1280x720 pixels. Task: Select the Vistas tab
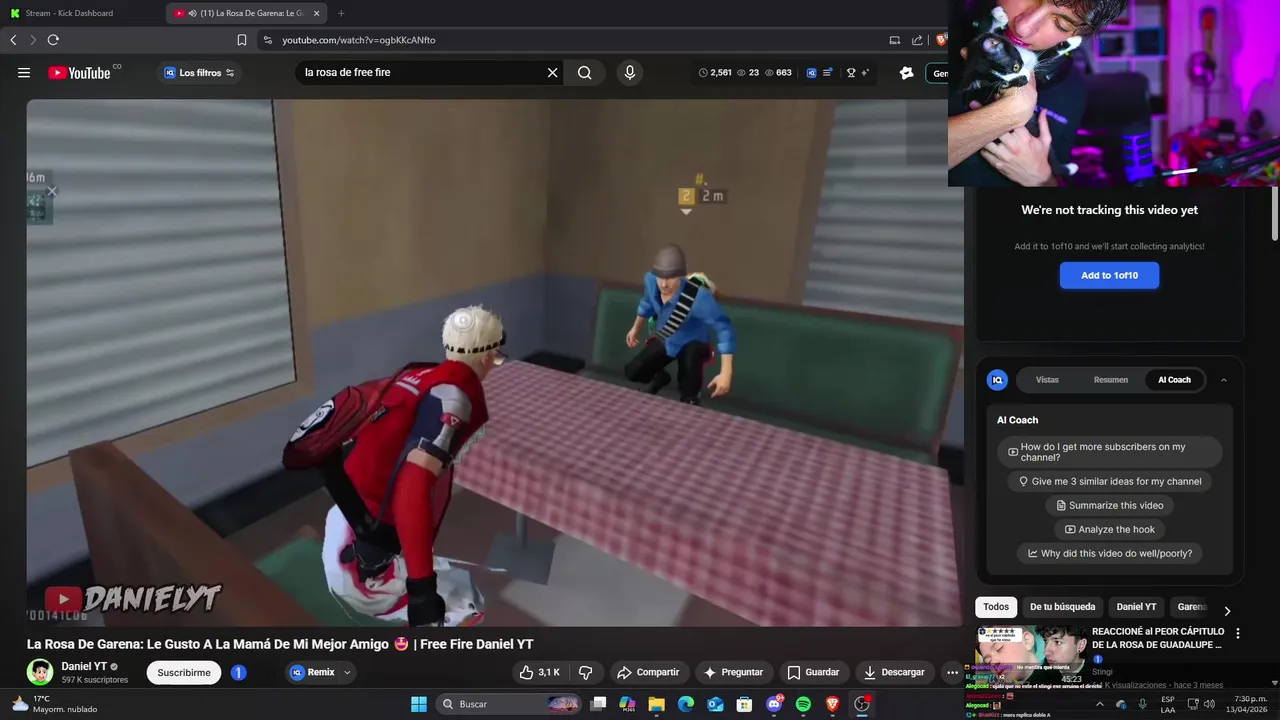(x=1047, y=380)
